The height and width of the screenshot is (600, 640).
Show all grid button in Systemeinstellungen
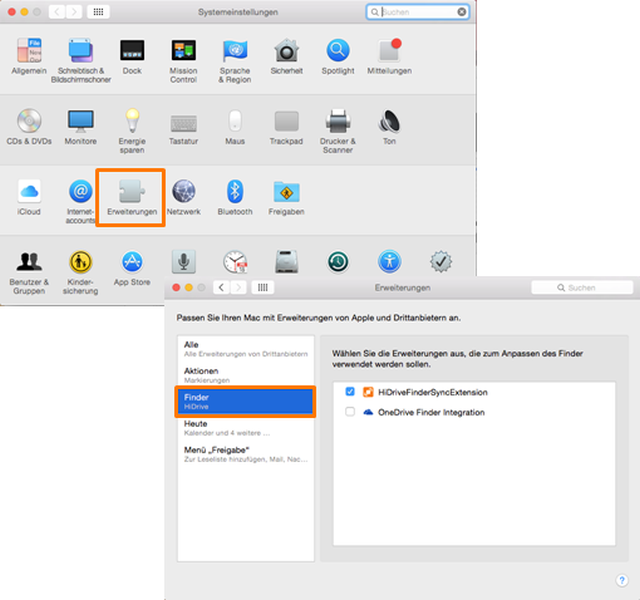pyautogui.click(x=98, y=12)
